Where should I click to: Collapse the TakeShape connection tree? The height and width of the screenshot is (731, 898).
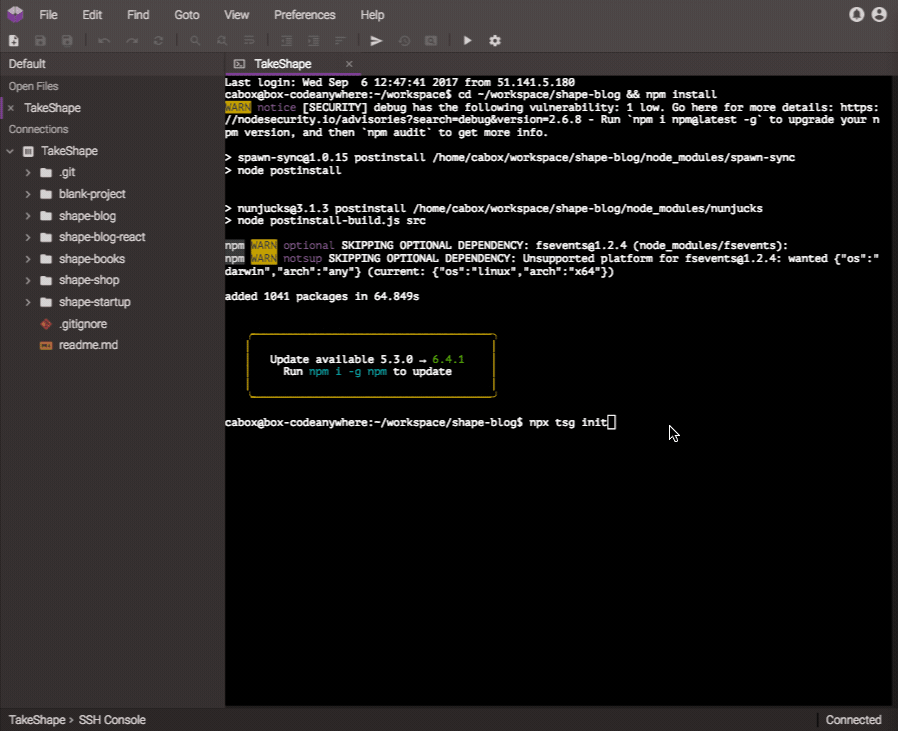10,151
